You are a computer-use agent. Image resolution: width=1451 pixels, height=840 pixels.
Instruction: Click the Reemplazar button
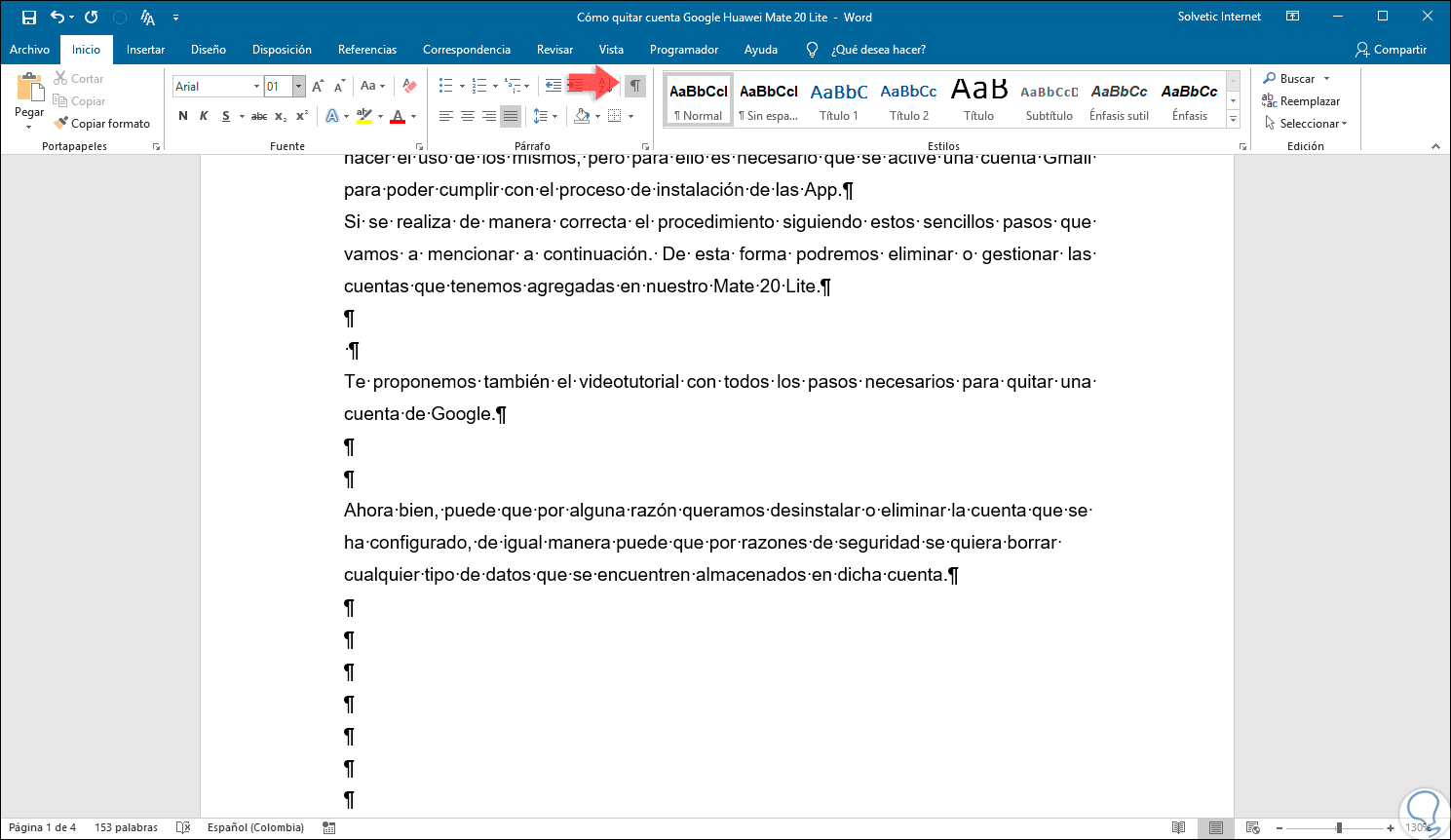1301,101
